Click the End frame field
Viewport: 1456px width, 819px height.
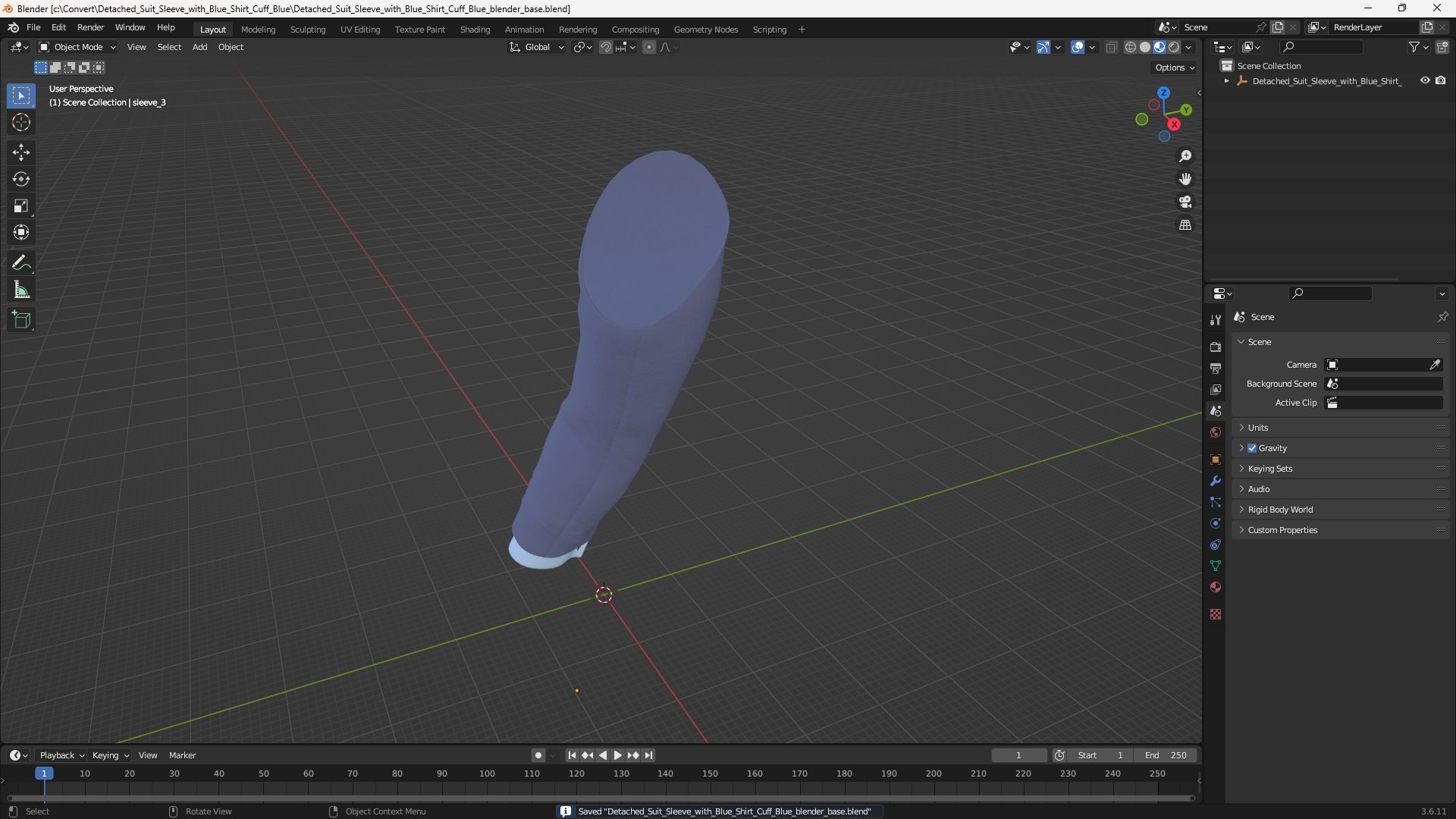coord(1166,755)
